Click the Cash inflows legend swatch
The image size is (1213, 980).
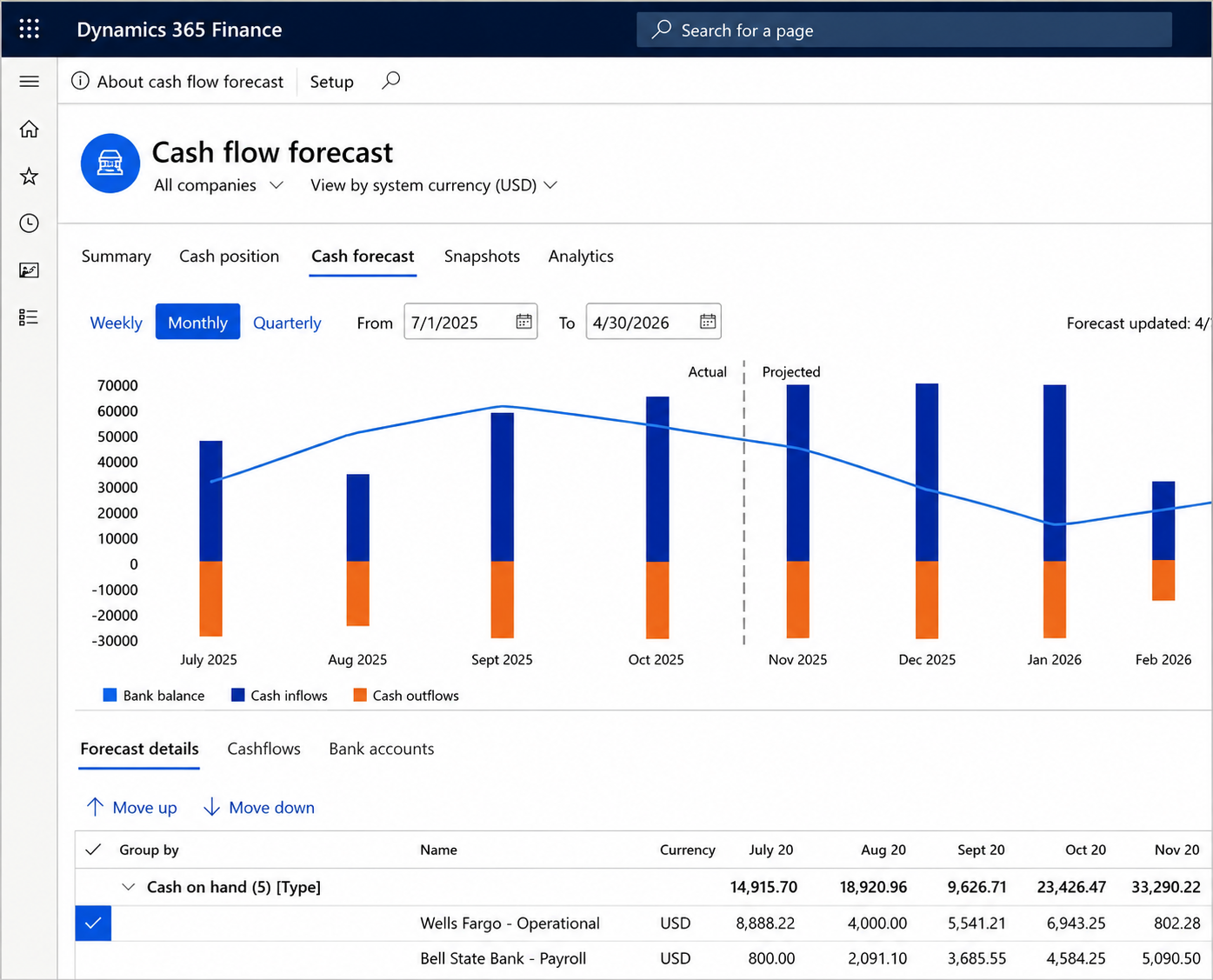click(237, 695)
